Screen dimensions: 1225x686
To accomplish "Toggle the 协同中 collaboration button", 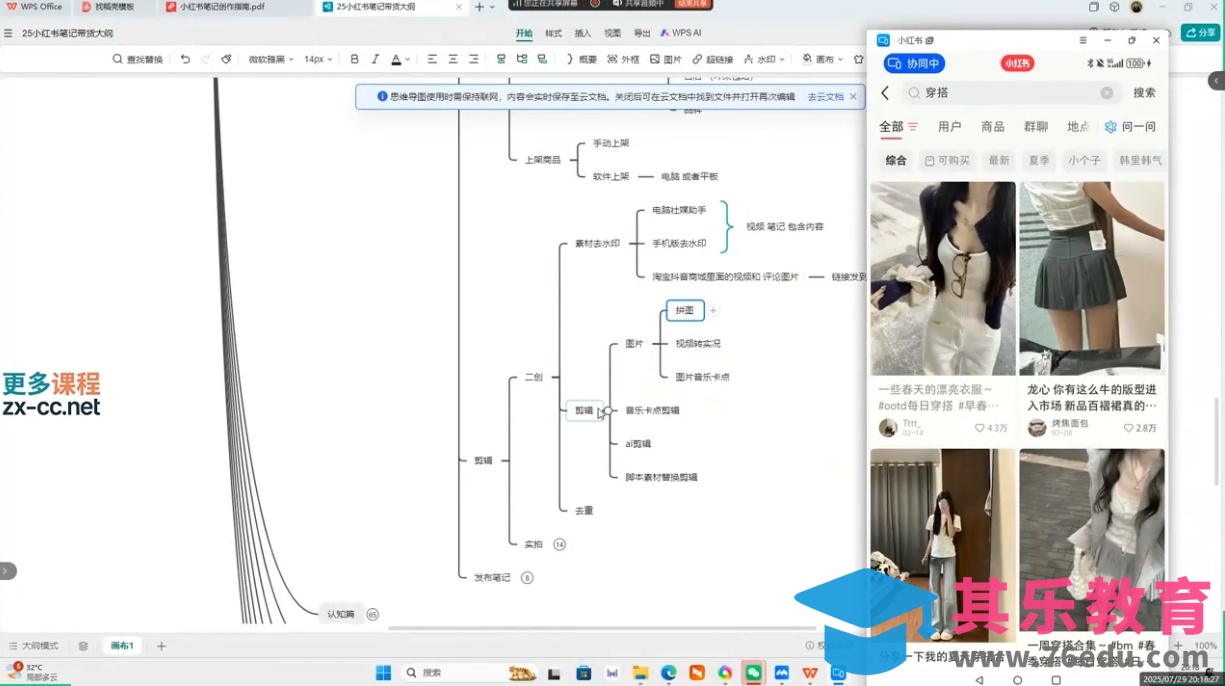I will coord(914,64).
